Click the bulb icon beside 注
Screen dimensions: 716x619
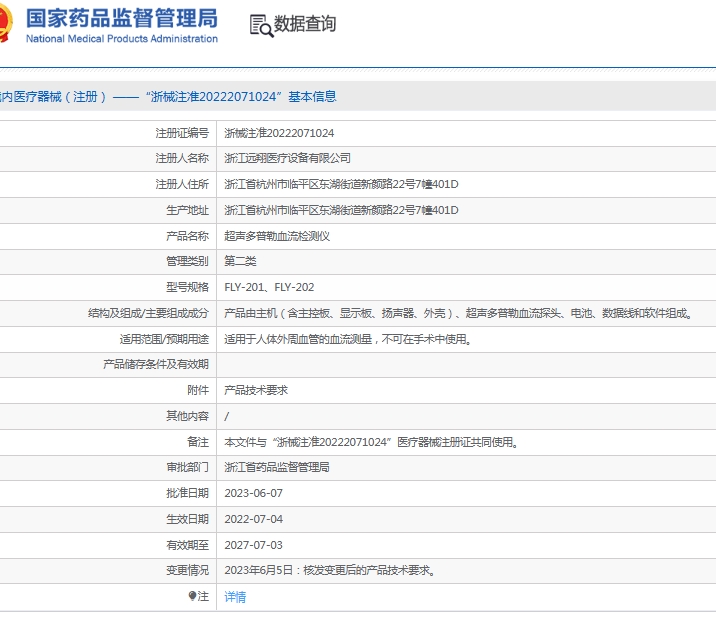[x=192, y=596]
